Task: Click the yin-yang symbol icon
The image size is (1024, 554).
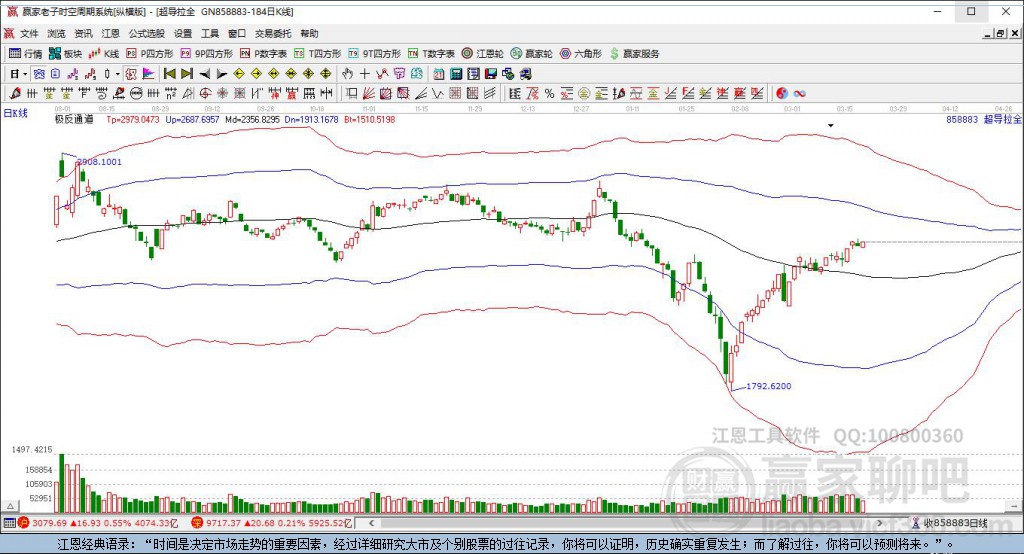Action: point(782,94)
